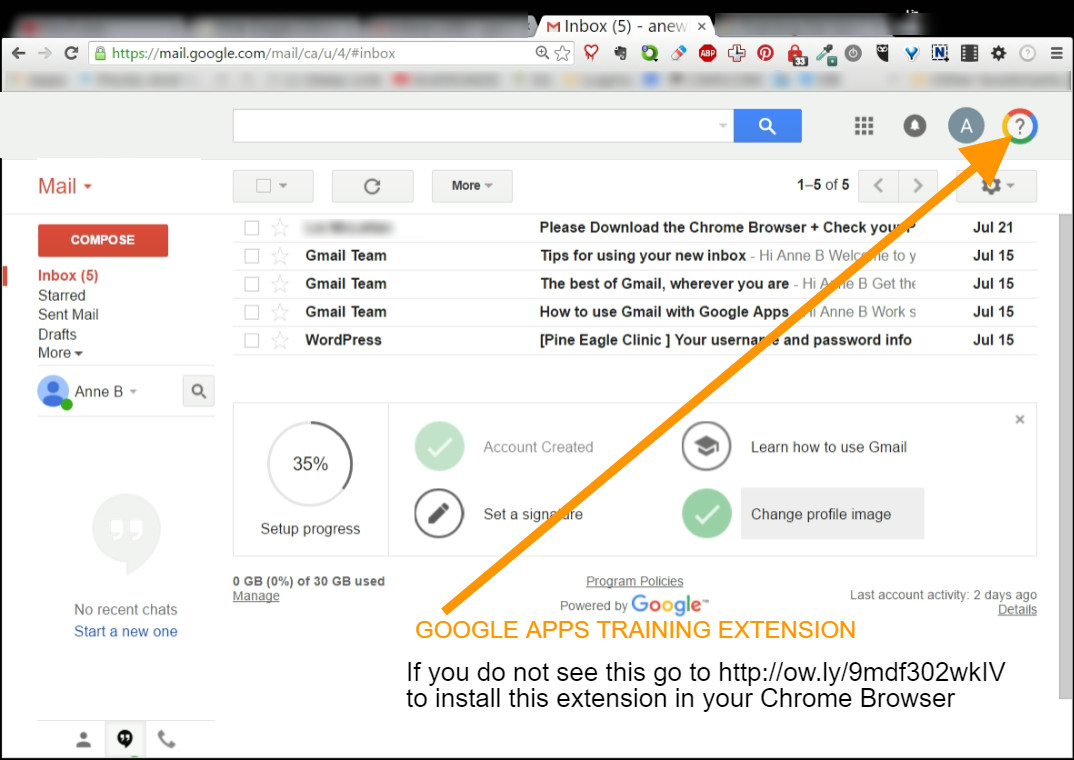The width and height of the screenshot is (1074, 760).
Task: Expand More labels in the sidebar
Action: [60, 353]
